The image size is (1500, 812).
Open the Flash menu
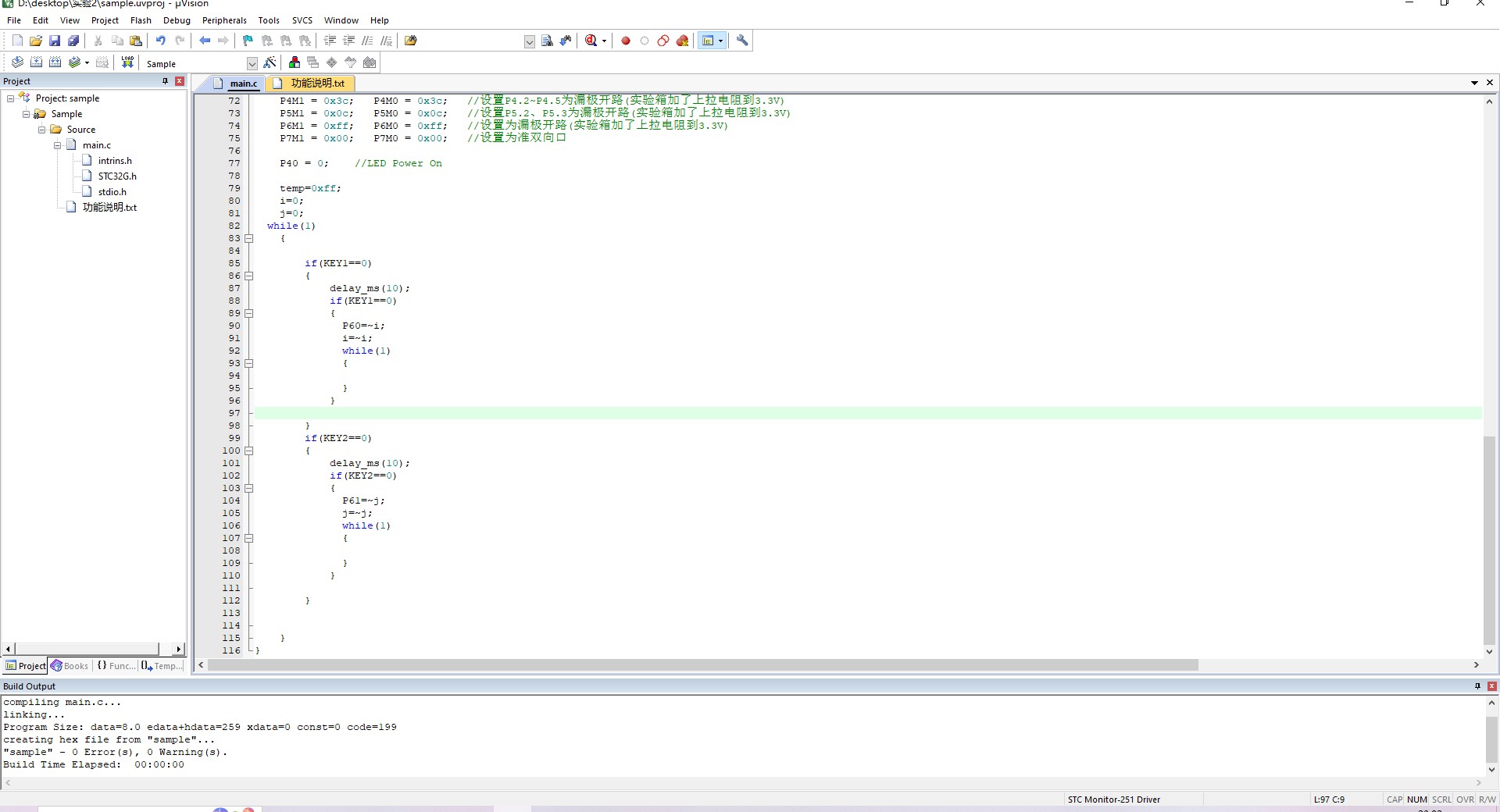coord(141,20)
